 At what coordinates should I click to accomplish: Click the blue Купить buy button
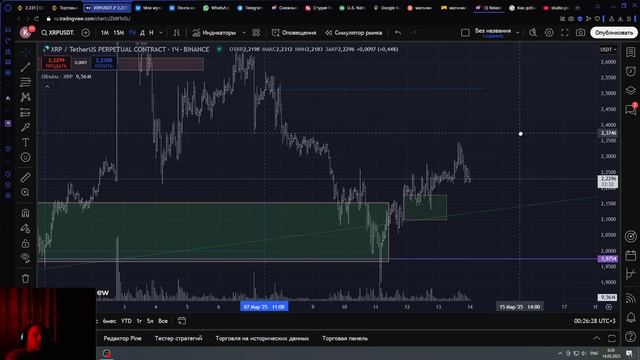pos(104,63)
